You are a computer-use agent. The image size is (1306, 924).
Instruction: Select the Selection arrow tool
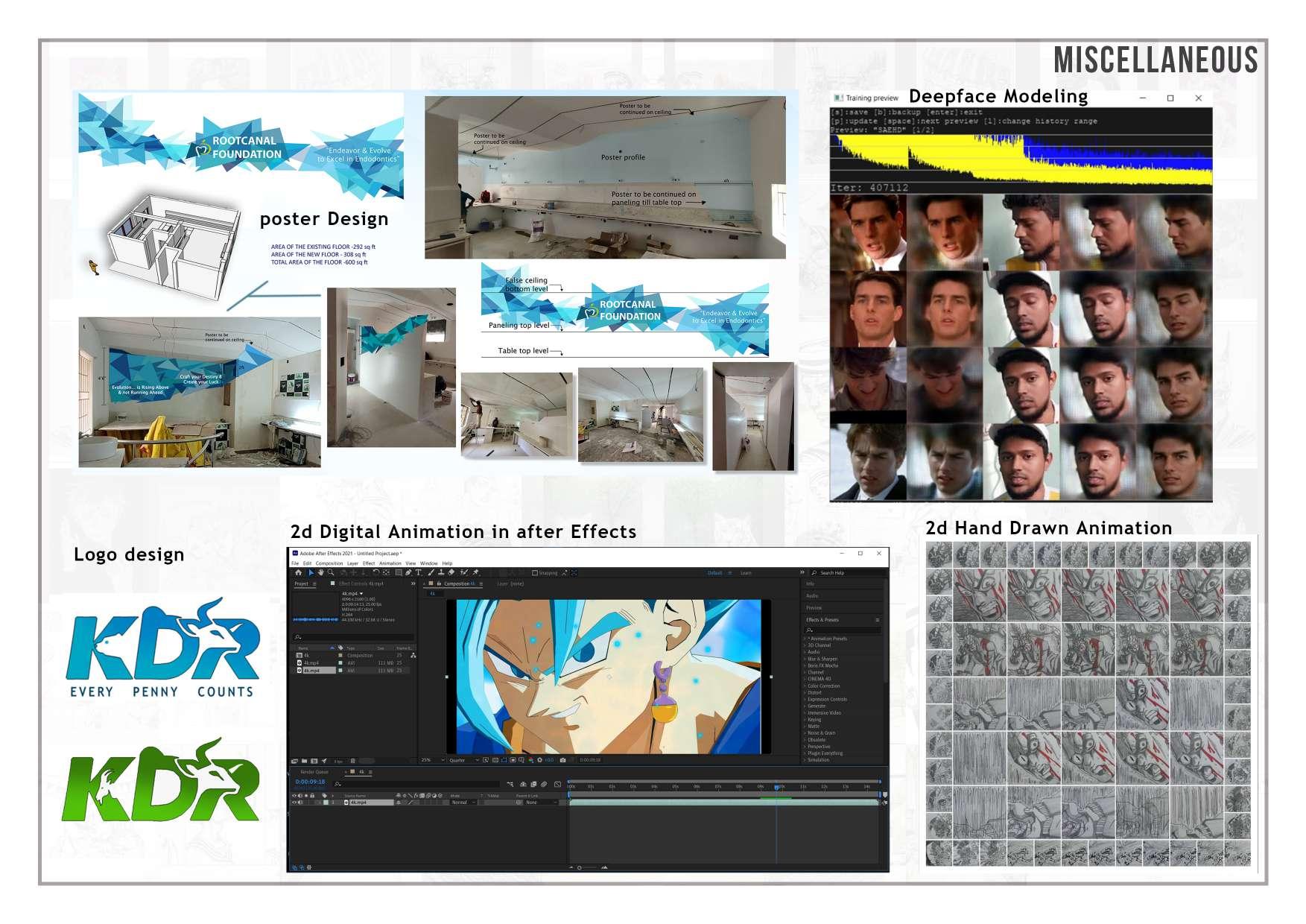pyautogui.click(x=311, y=573)
